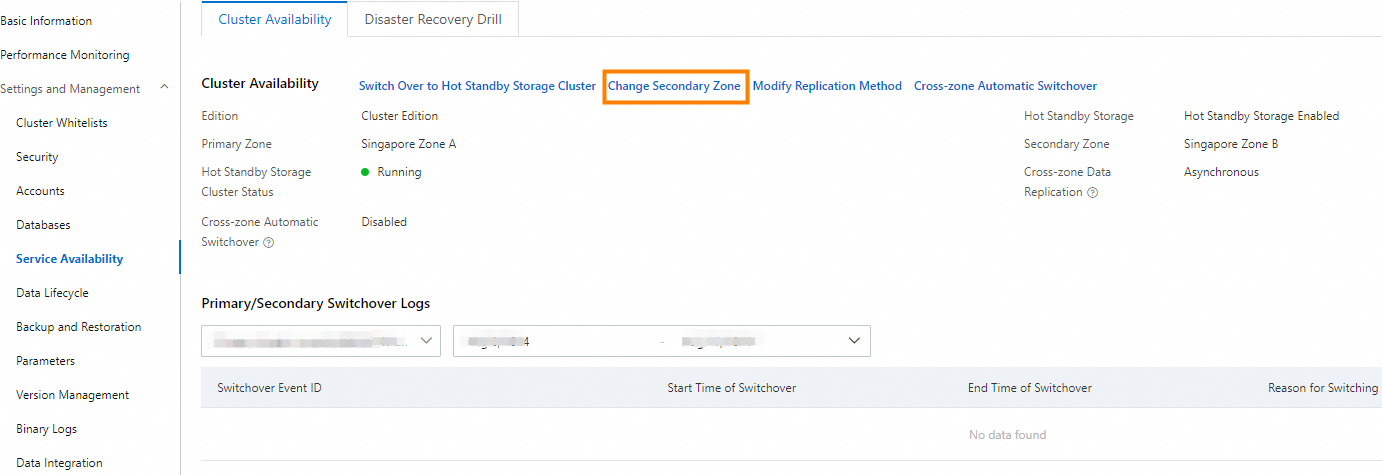Click help icon beside Cross-zone Data Replication

coord(1092,193)
